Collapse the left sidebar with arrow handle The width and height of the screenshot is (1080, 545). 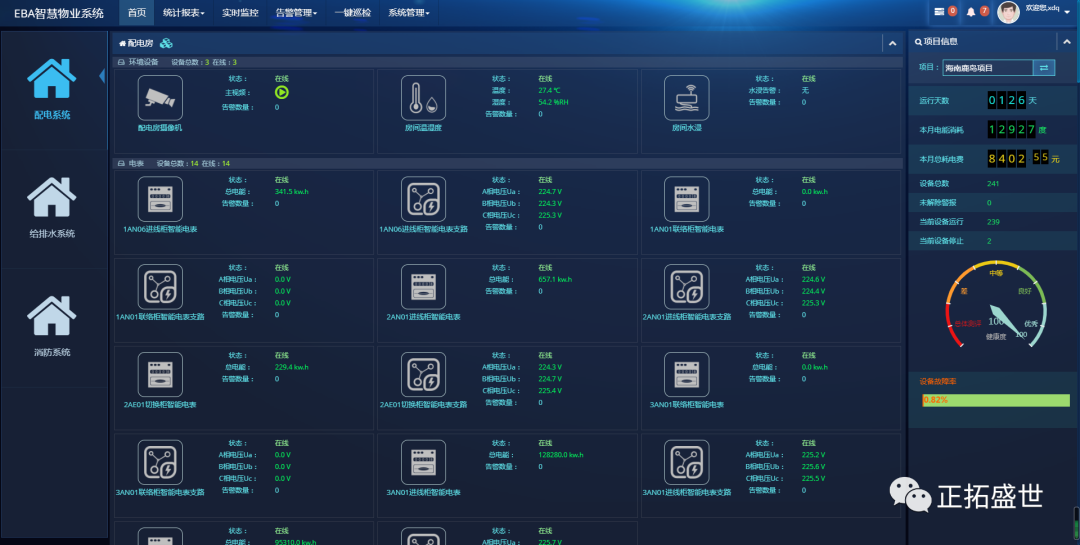(x=102, y=76)
